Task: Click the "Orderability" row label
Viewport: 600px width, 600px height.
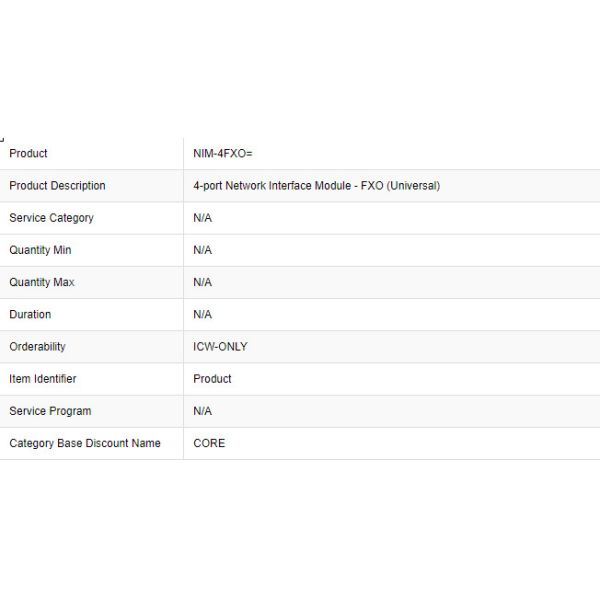Action: coord(37,347)
